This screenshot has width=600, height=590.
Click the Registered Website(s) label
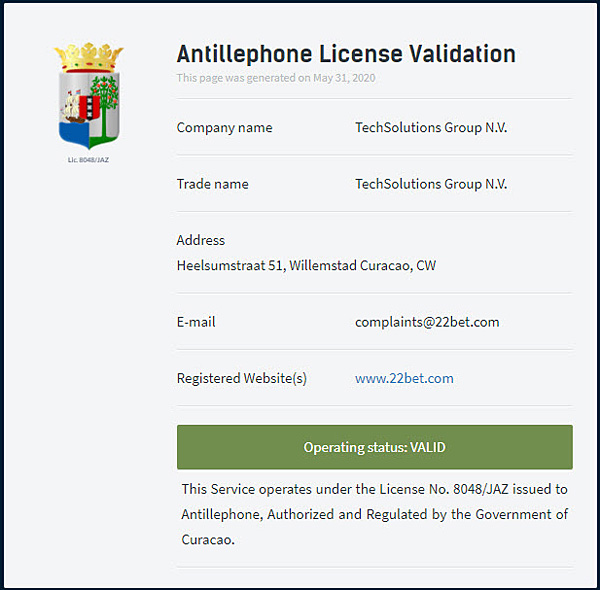point(242,378)
